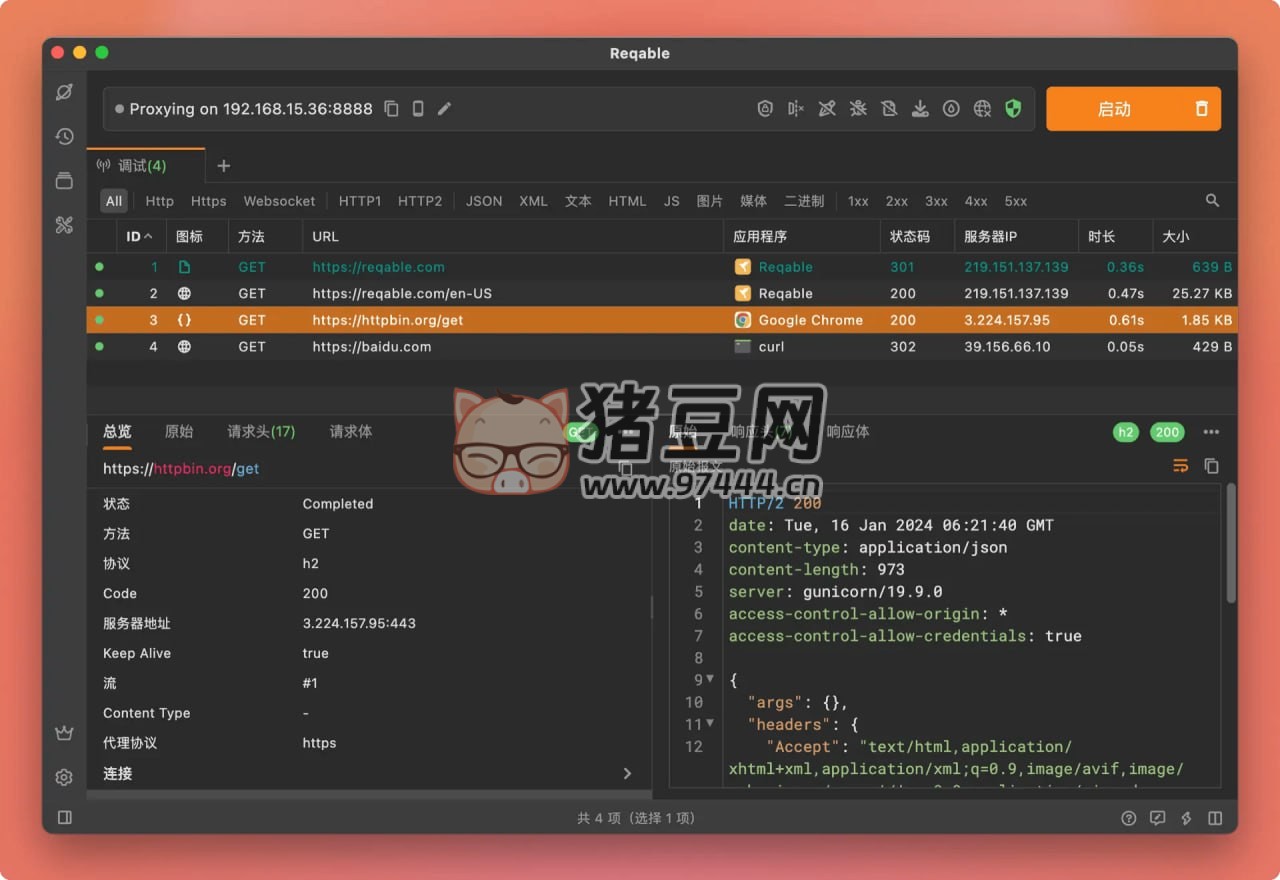The image size is (1280, 880).
Task: Open search magnifier in filter bar
Action: (1212, 200)
